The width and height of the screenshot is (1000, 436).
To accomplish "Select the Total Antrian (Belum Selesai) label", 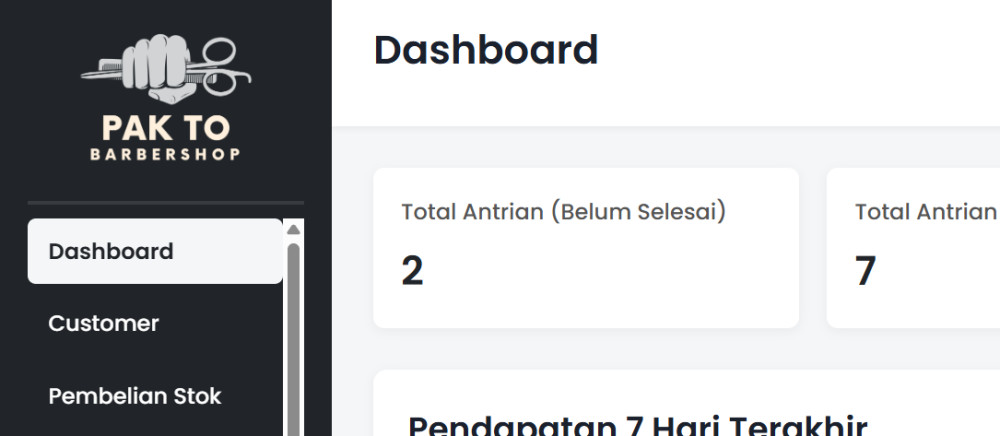I will click(x=563, y=212).
